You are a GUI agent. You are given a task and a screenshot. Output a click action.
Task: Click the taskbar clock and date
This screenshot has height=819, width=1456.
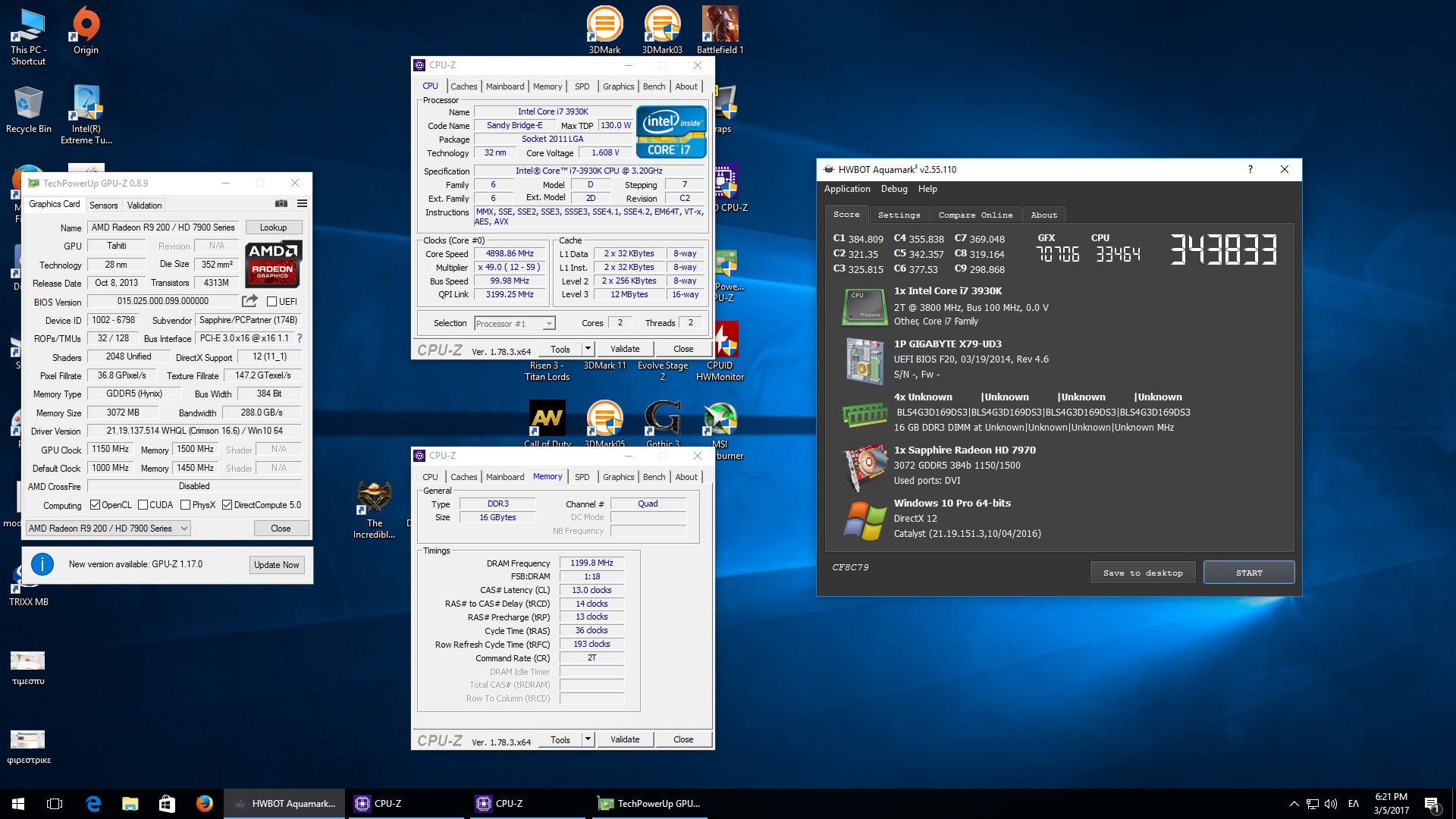[1391, 804]
